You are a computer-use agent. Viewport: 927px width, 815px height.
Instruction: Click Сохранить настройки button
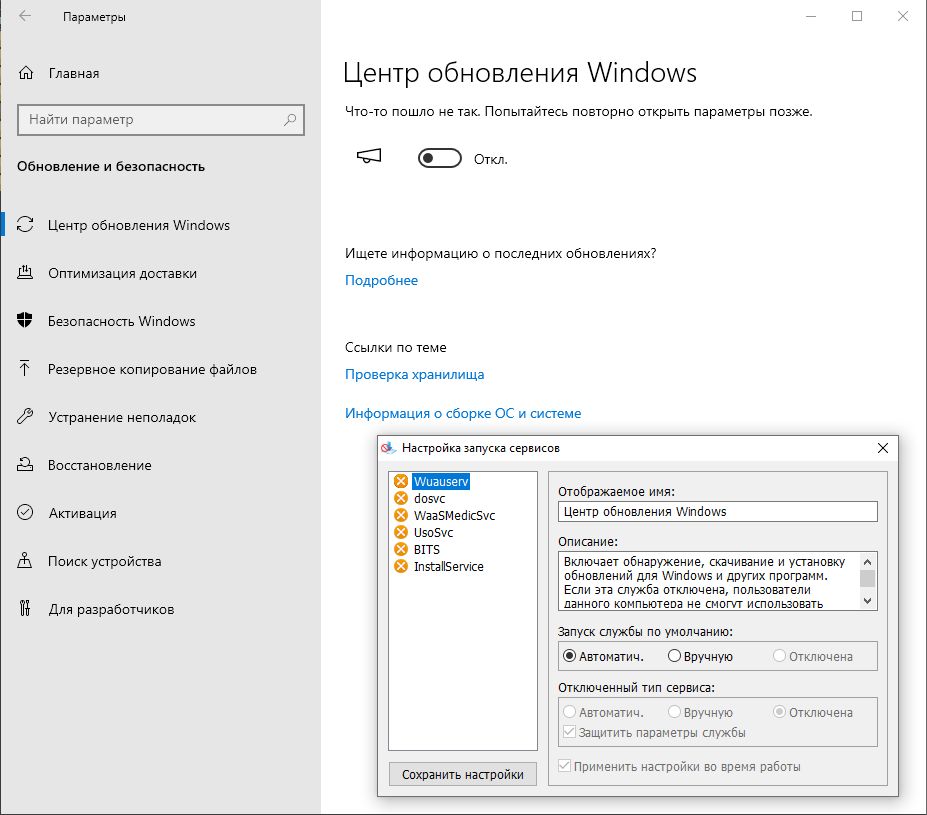(x=462, y=774)
